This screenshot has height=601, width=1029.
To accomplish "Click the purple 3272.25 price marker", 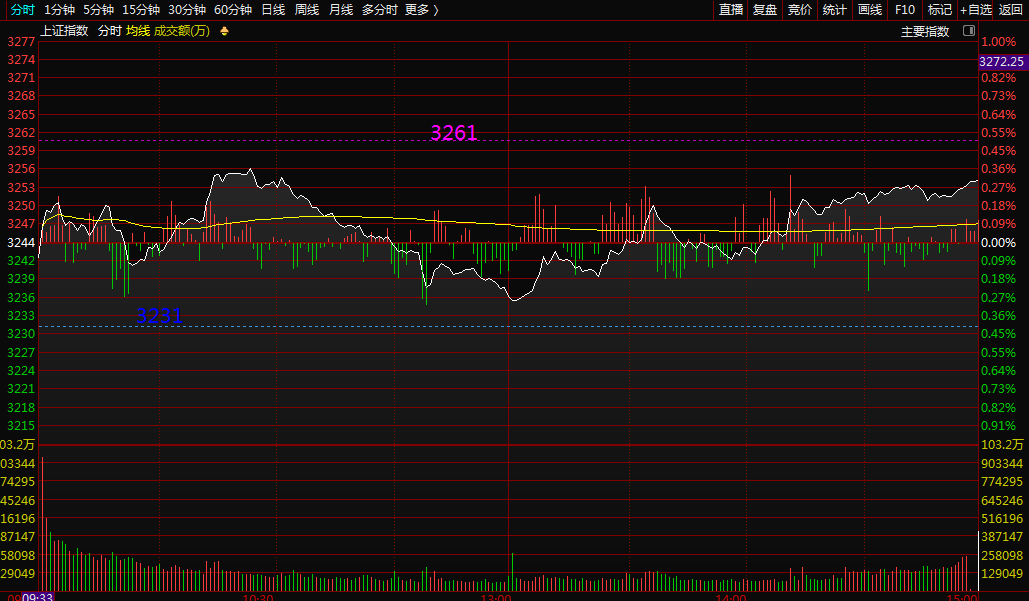I will pos(1002,62).
